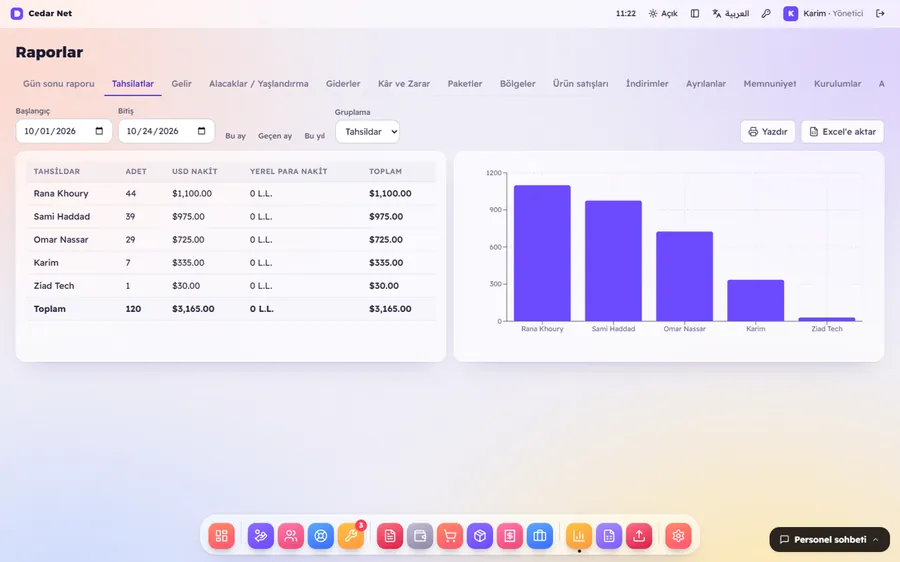Switch to the Gelir tab
The image size is (900, 562).
pyautogui.click(x=181, y=84)
